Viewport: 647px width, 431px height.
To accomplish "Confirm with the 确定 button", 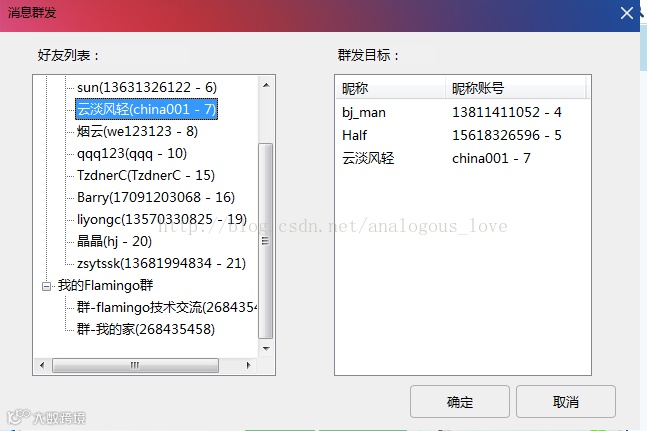I will (460, 402).
